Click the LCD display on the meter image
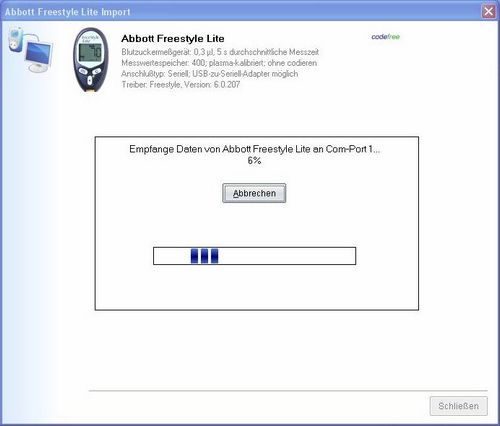 point(90,52)
